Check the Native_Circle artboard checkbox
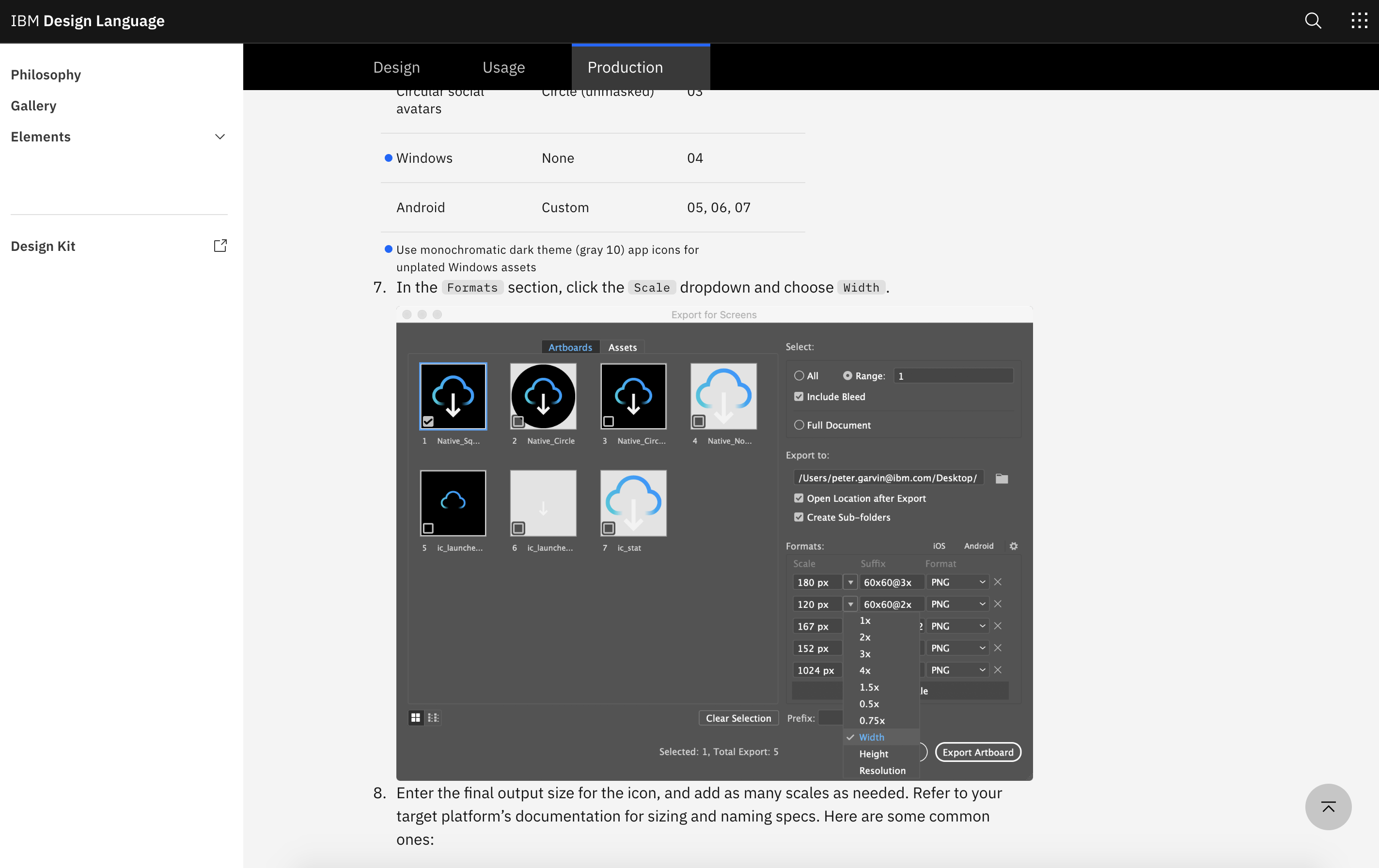The height and width of the screenshot is (868, 1379). tap(518, 421)
